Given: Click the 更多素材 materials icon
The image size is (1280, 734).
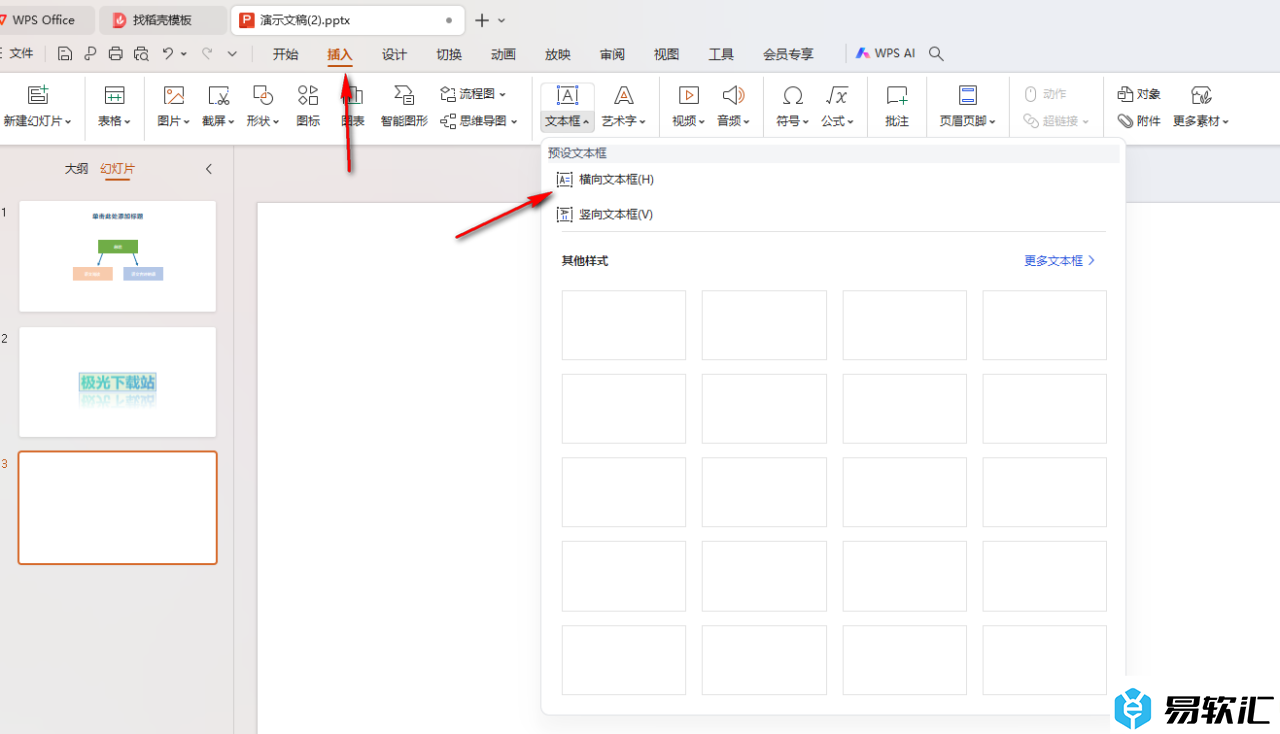Looking at the screenshot, I should (x=1201, y=95).
